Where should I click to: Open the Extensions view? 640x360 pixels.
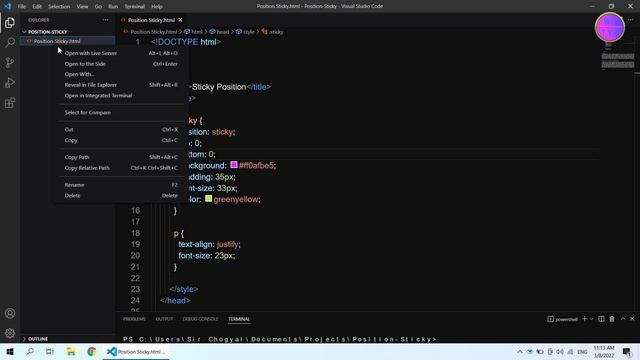(10, 102)
